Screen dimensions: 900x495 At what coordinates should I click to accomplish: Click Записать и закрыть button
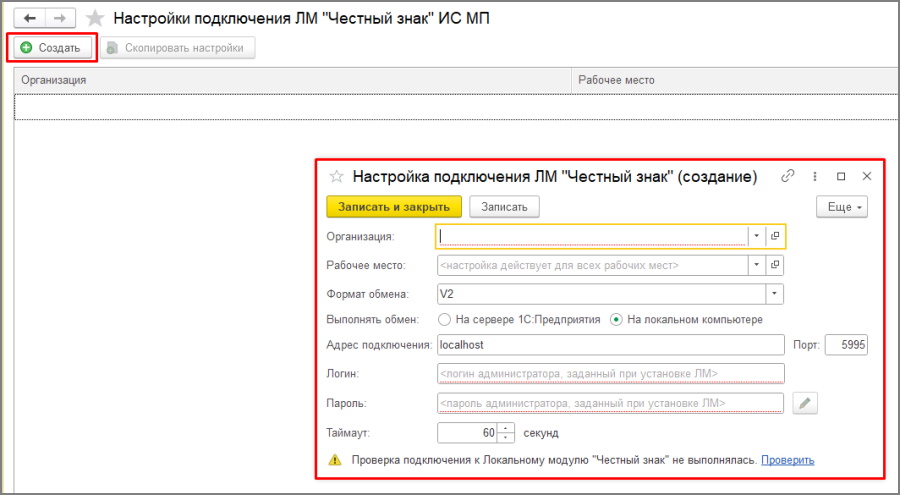tap(394, 207)
